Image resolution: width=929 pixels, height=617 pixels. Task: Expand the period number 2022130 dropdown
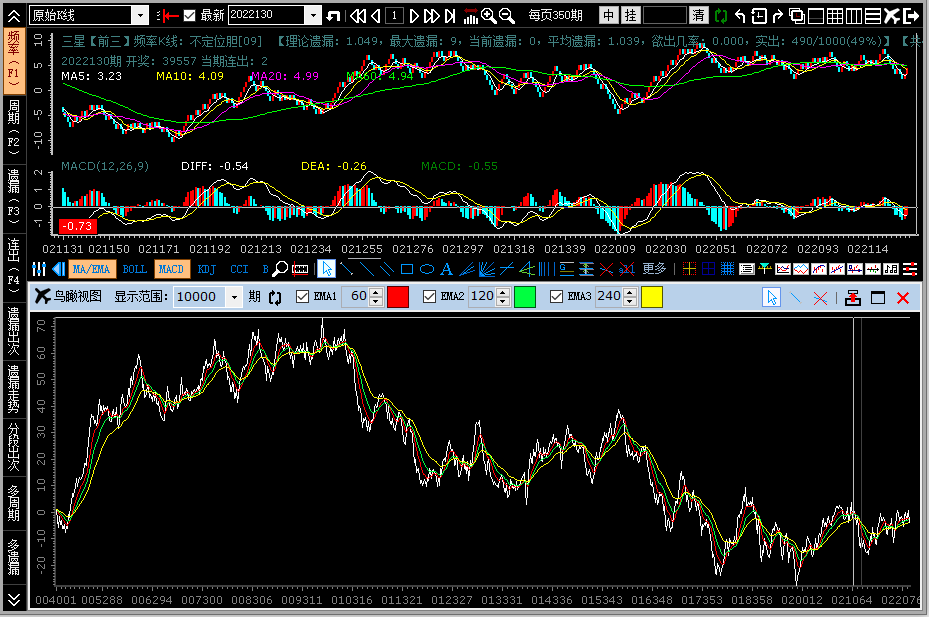click(313, 15)
